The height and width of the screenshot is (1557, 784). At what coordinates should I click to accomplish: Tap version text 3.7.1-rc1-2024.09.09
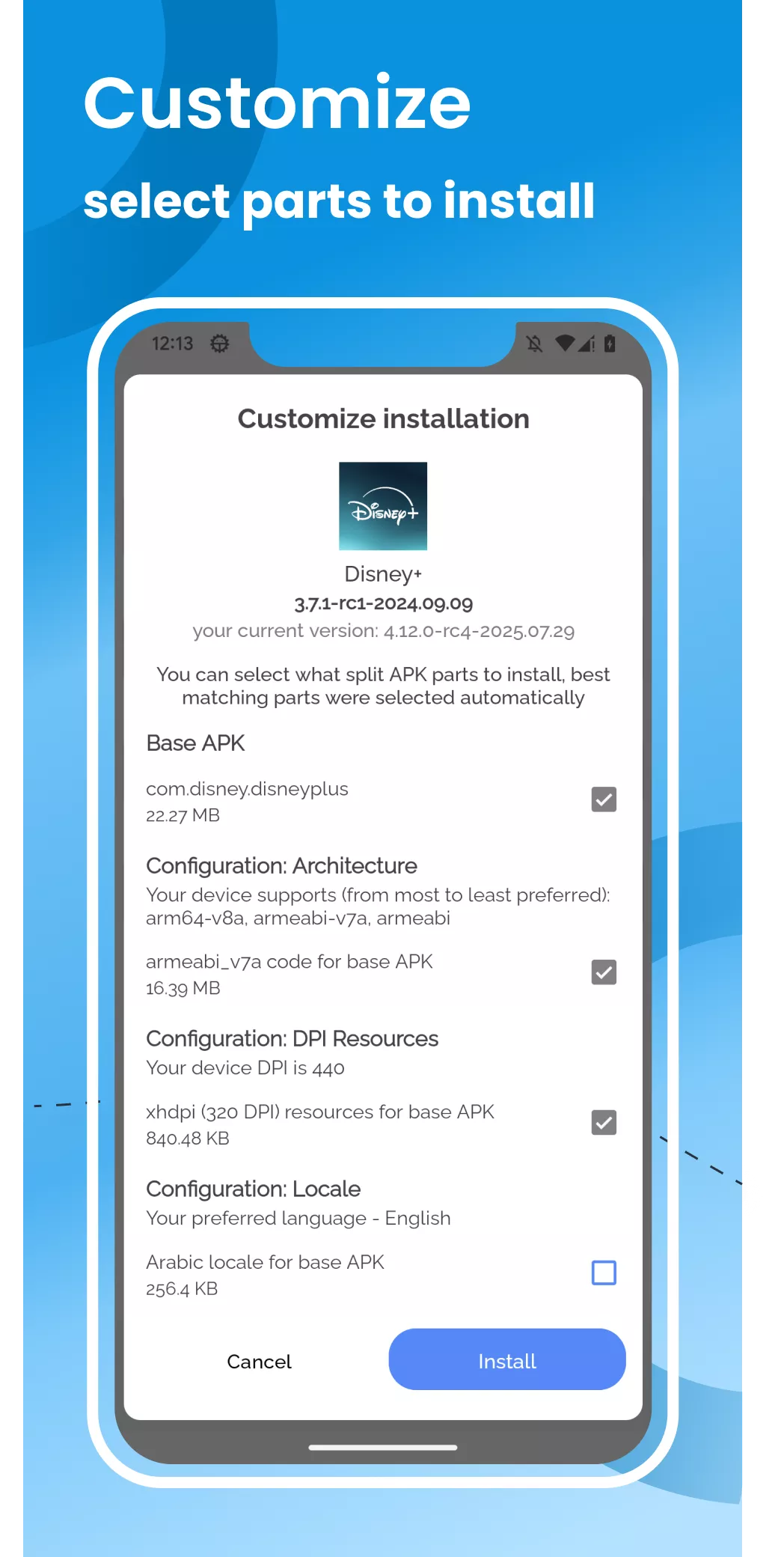(x=383, y=603)
